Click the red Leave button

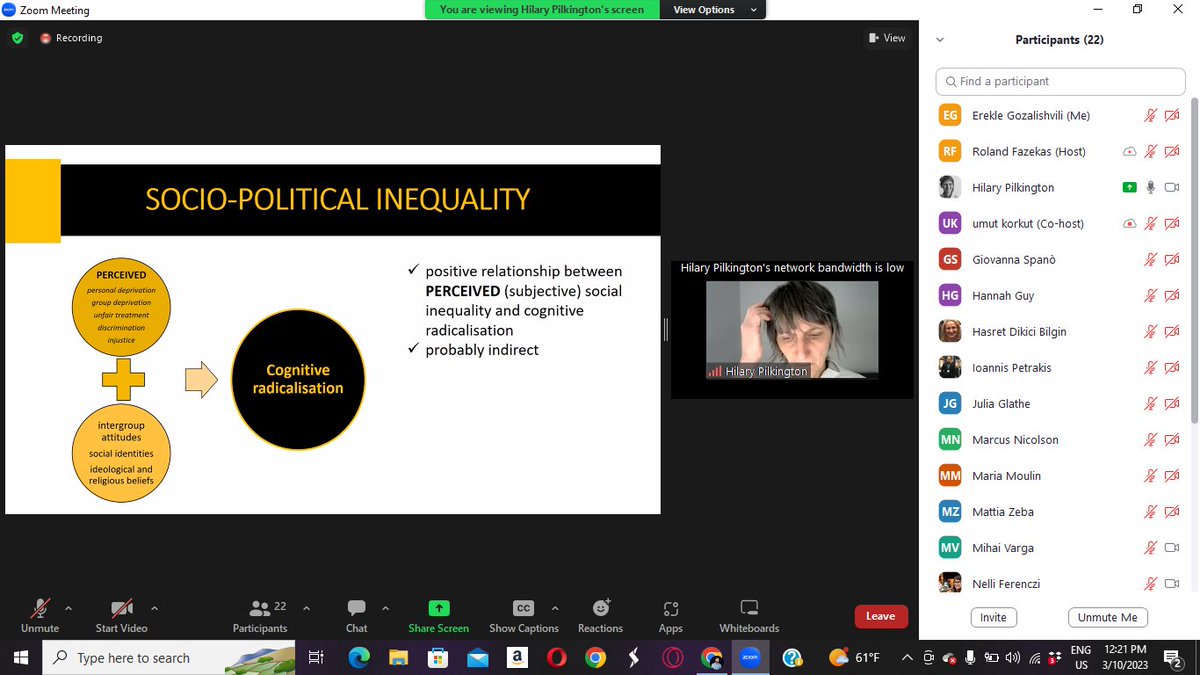(x=881, y=616)
